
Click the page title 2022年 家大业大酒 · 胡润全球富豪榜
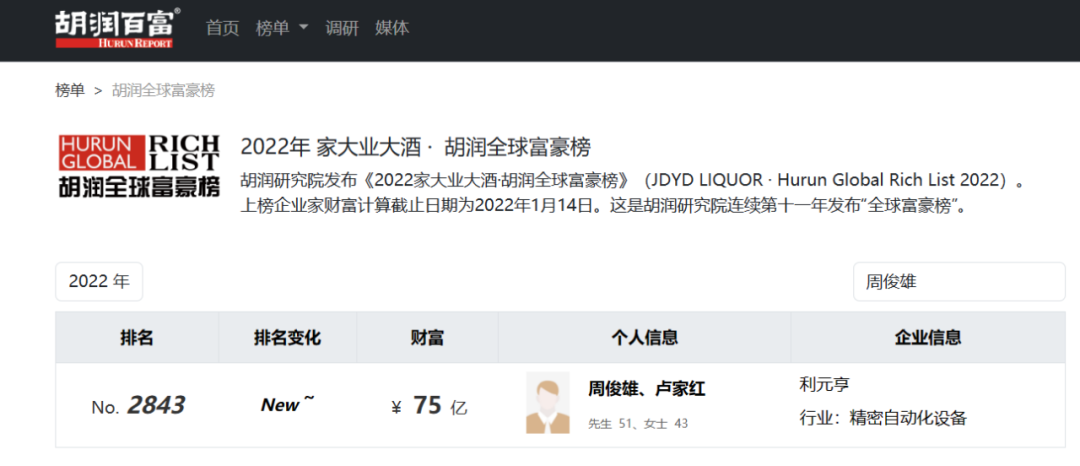point(416,147)
